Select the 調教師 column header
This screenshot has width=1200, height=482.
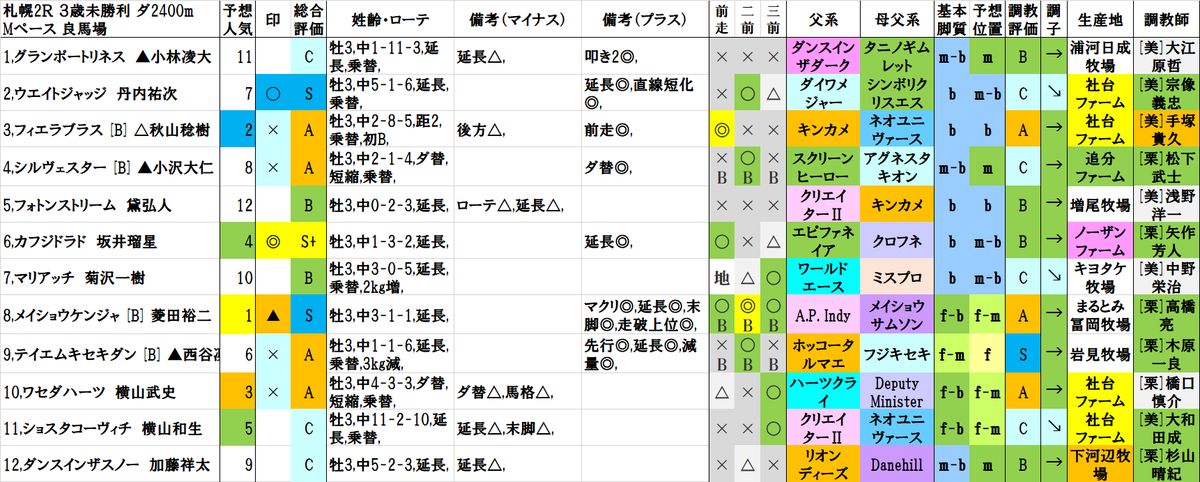click(1167, 19)
